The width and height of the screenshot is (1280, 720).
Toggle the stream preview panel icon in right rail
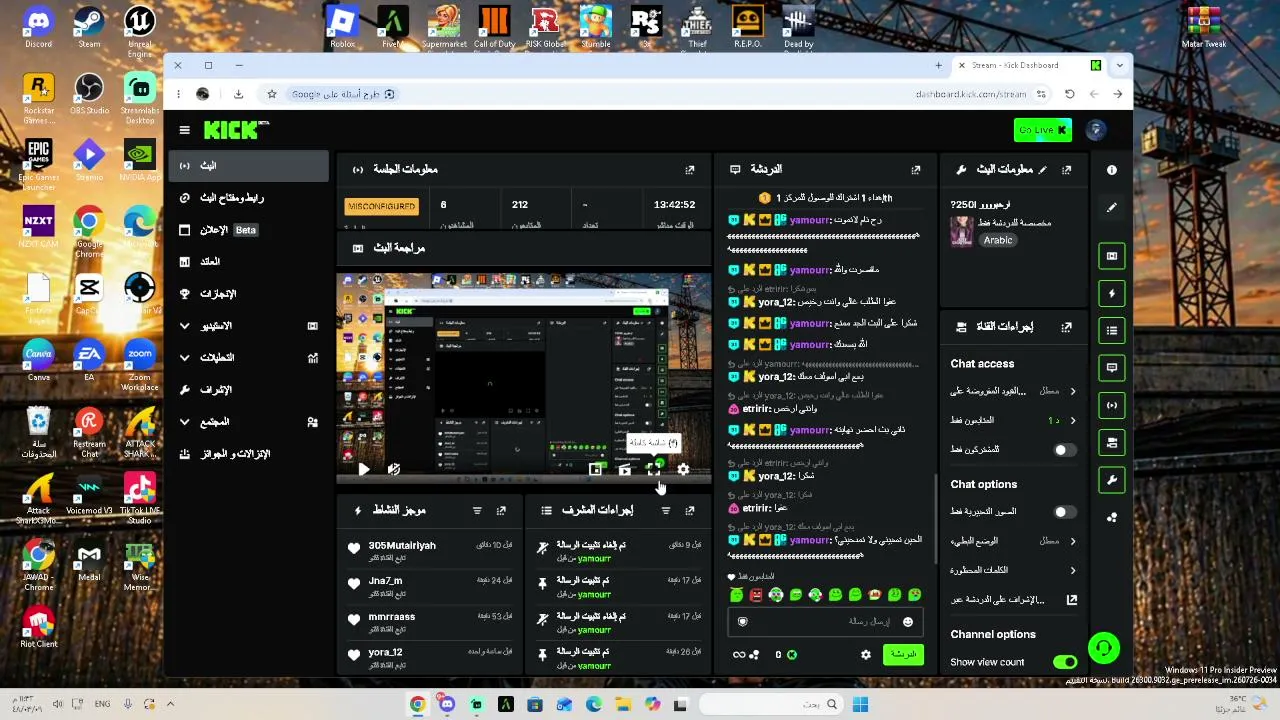[x=1111, y=256]
